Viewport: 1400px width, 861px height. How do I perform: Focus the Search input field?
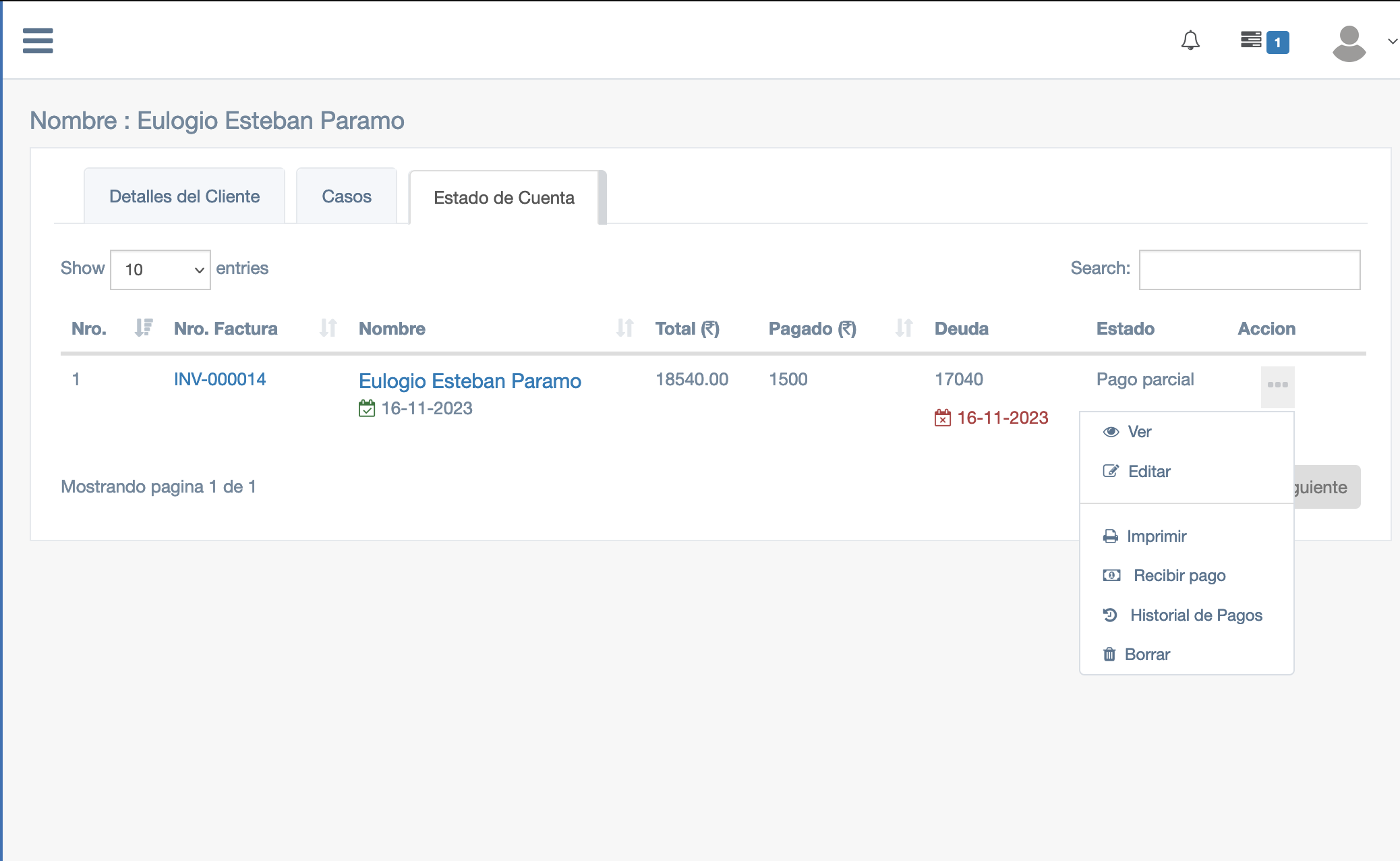[x=1249, y=270]
